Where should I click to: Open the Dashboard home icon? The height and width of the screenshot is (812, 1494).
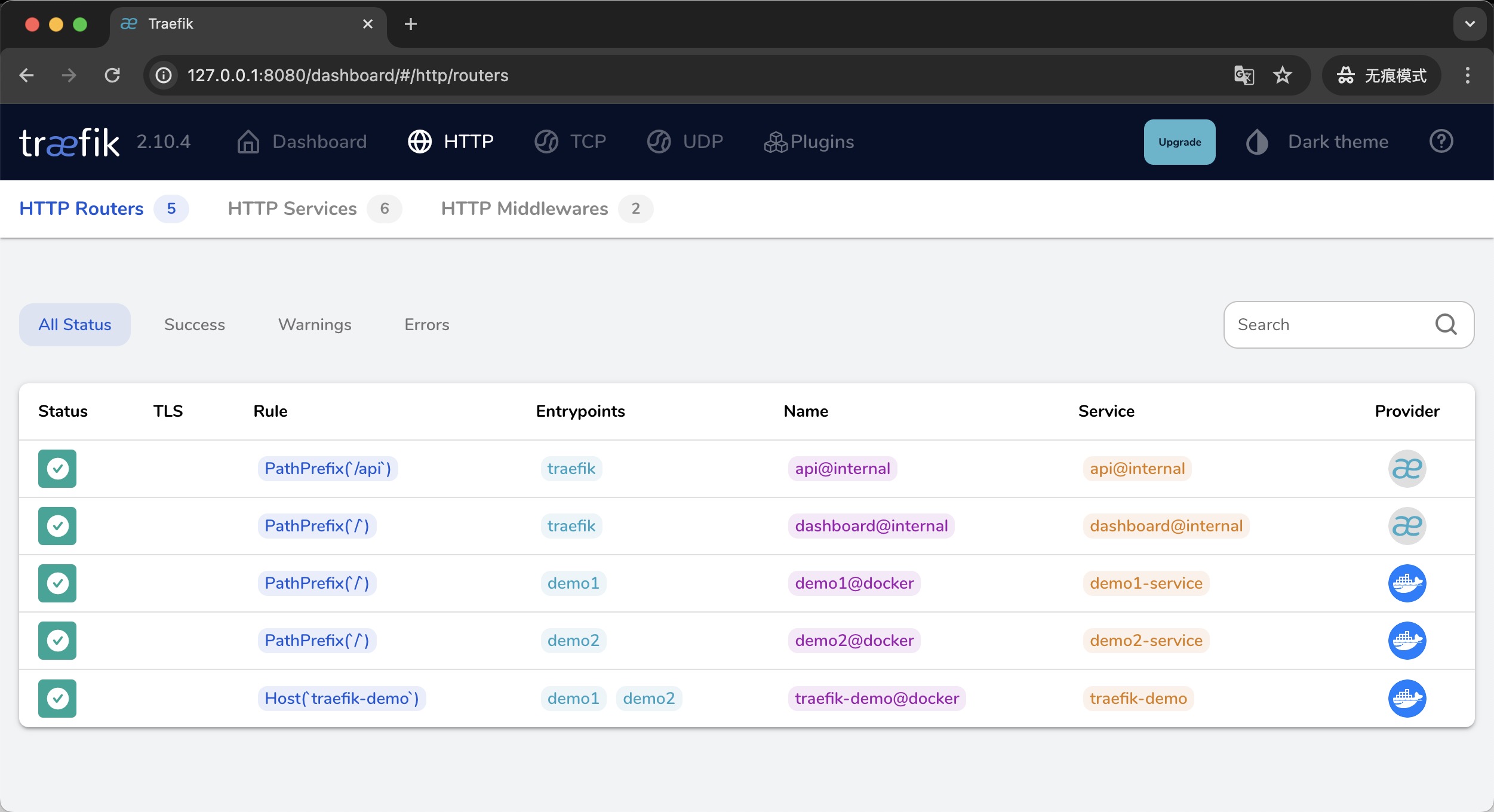[247, 142]
